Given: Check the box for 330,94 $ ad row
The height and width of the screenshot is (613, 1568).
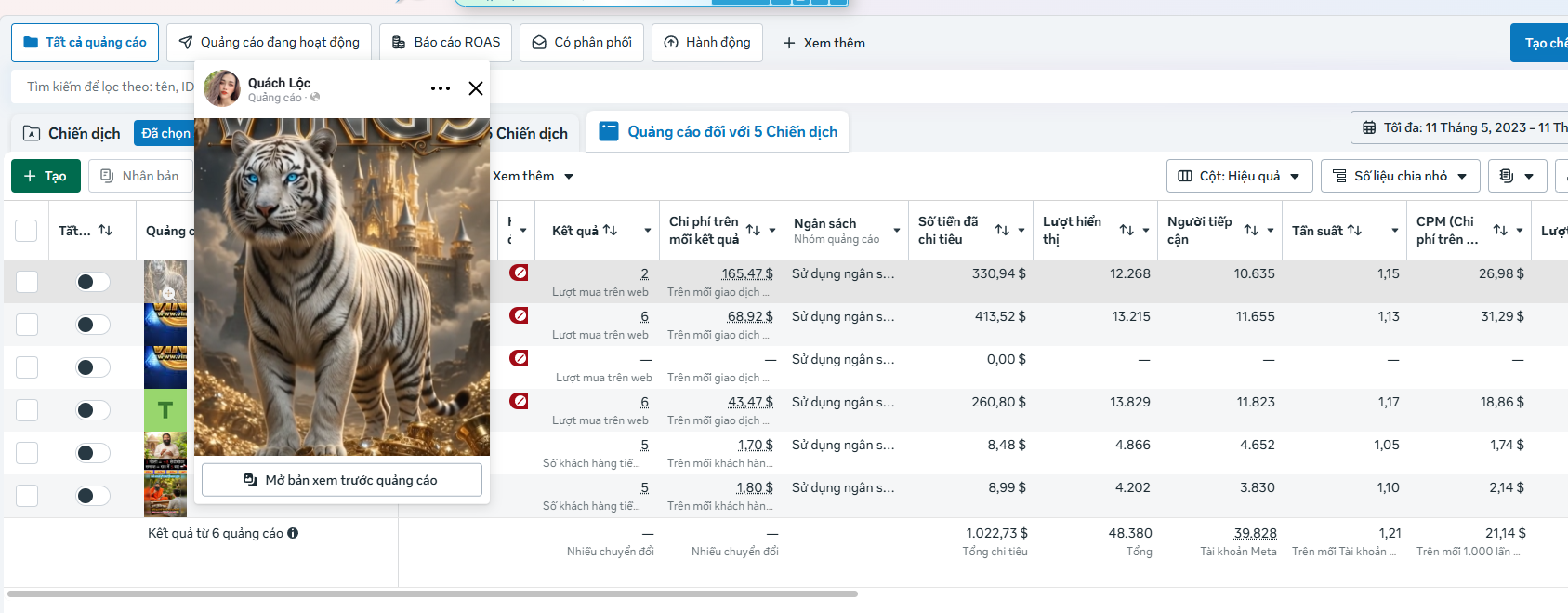Looking at the screenshot, I should (27, 282).
